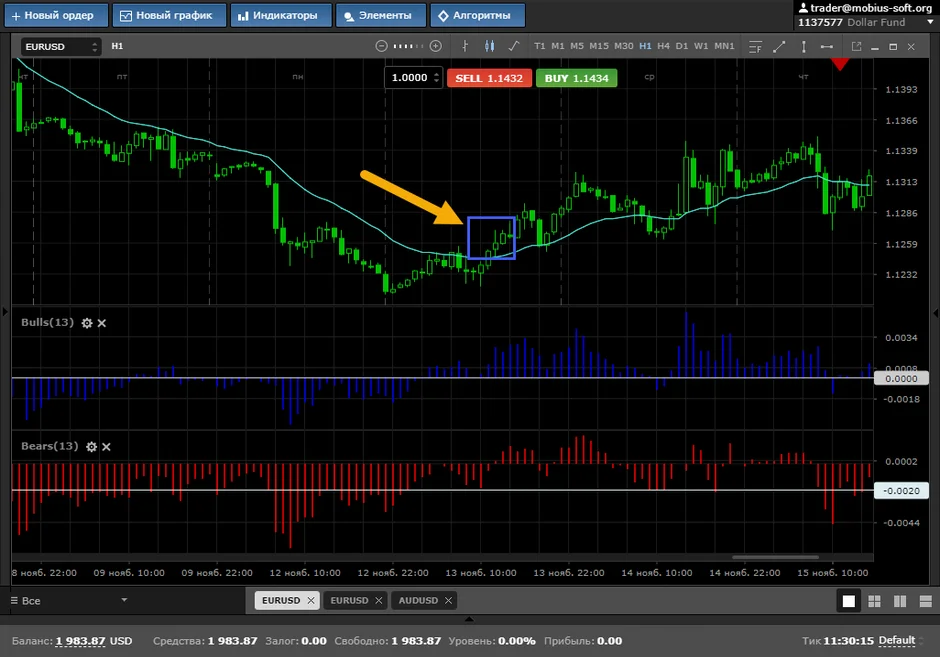The width and height of the screenshot is (940, 657).
Task: Detach chart into separate window
Action: [856, 47]
